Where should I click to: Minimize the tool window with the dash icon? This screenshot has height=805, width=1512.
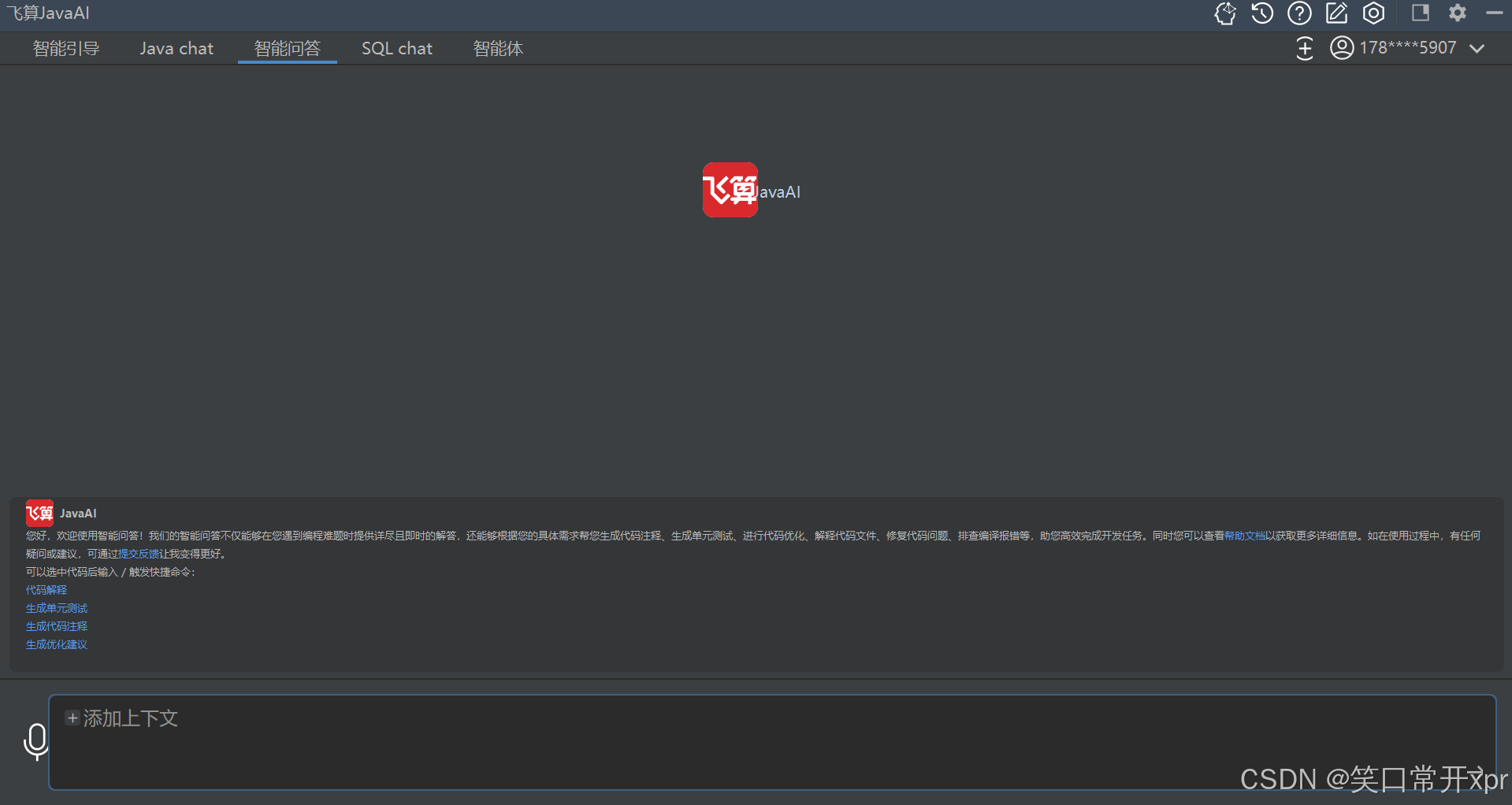click(x=1495, y=13)
